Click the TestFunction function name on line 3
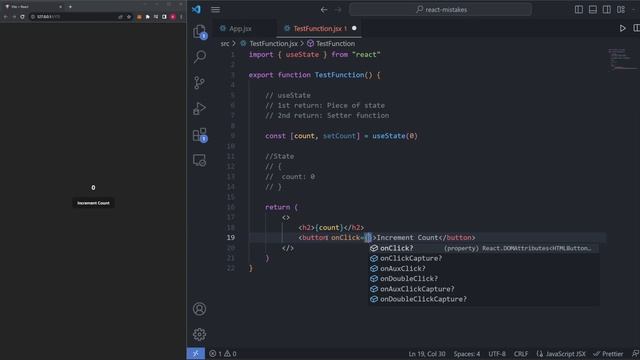Viewport: 640px width, 360px height. tap(339, 75)
